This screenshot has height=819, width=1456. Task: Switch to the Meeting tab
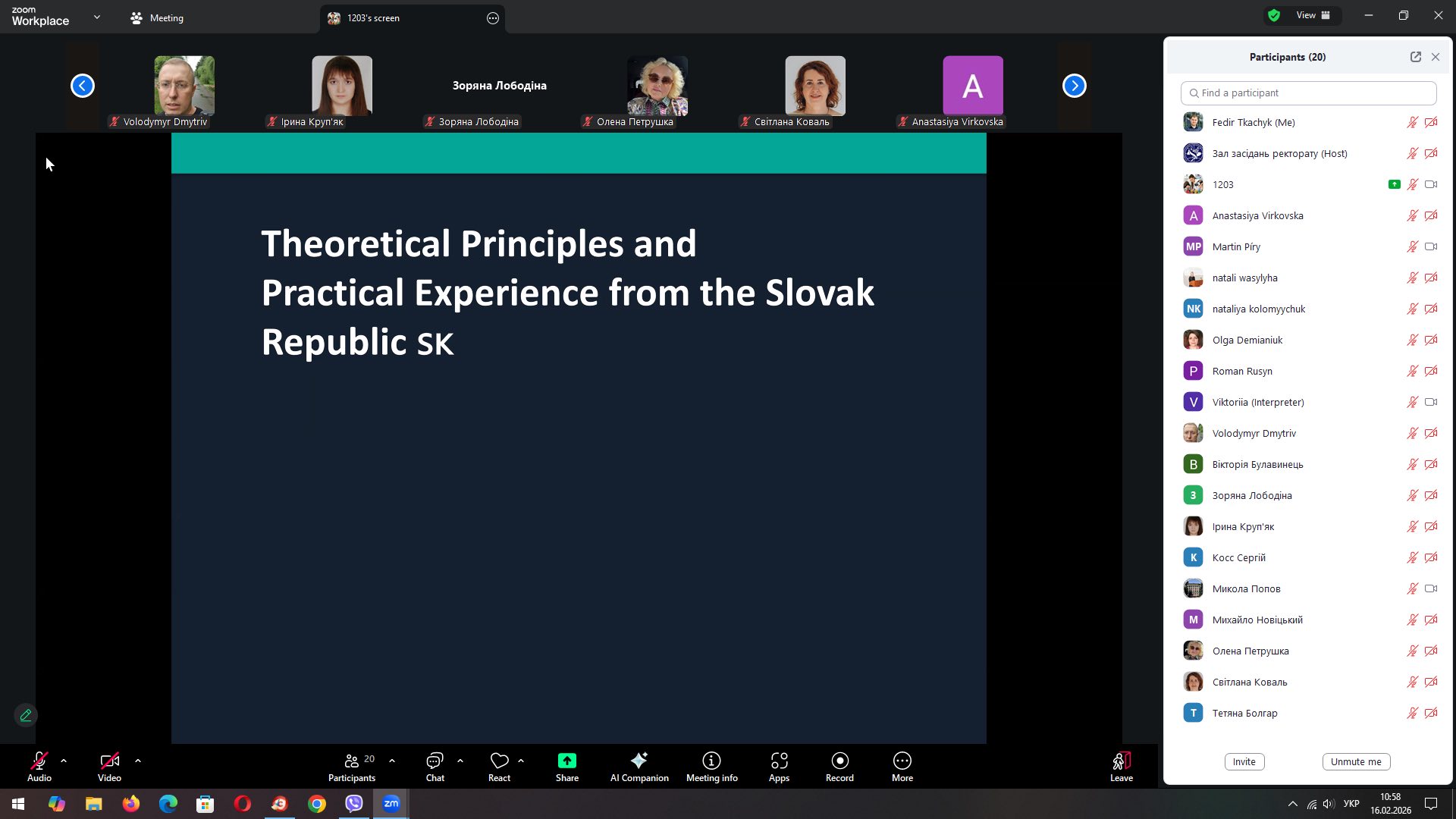click(x=157, y=17)
